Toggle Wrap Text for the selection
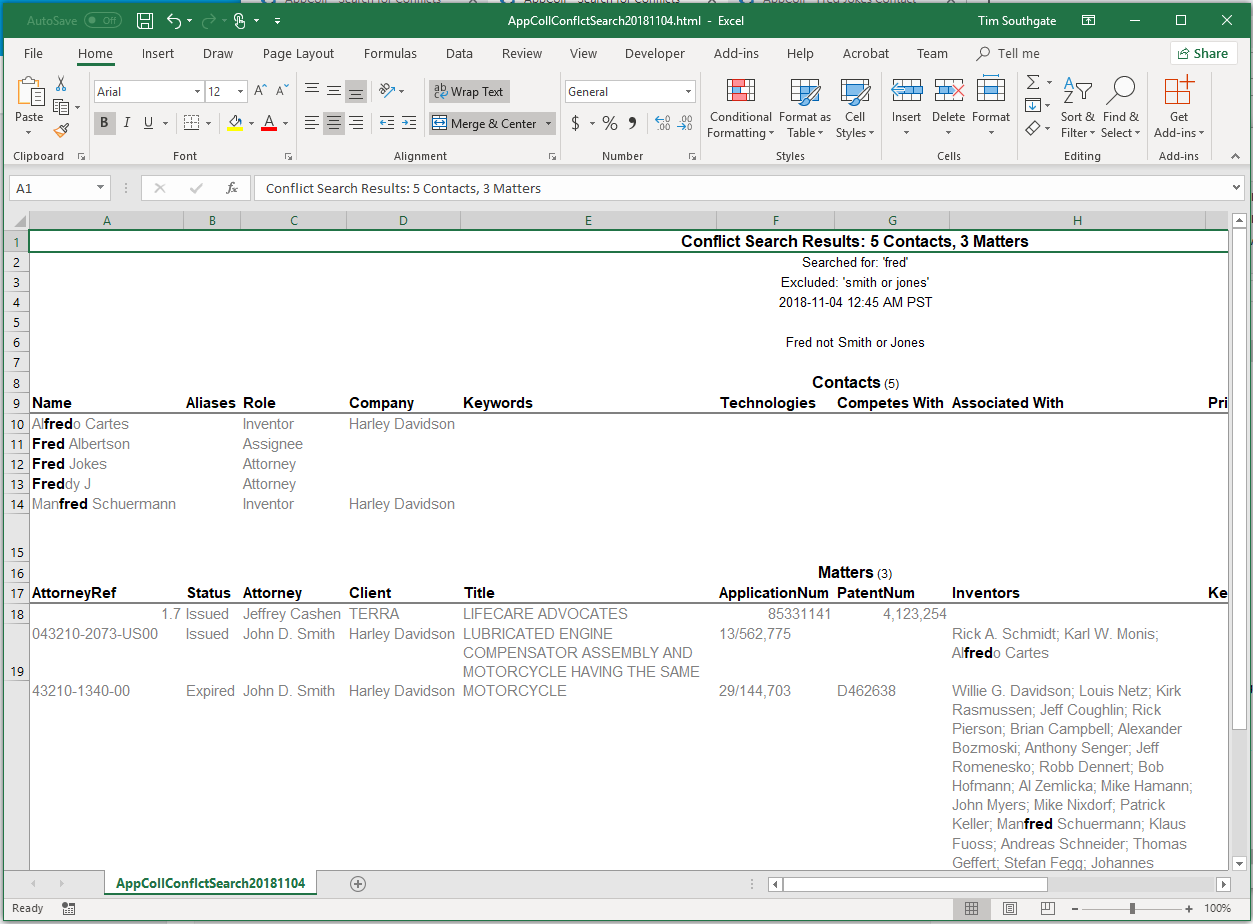1253x924 pixels. coord(468,91)
